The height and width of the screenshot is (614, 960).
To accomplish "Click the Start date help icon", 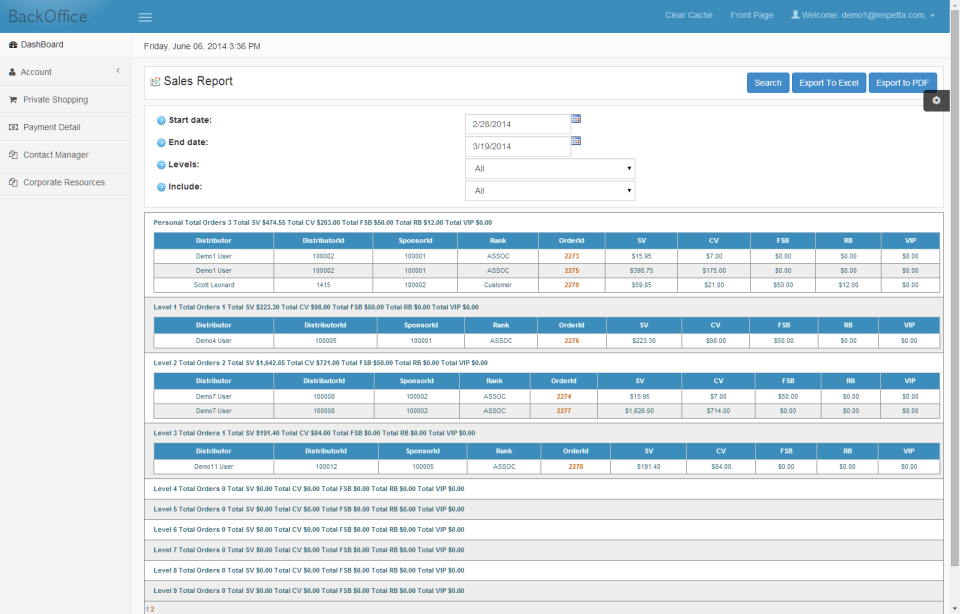I will pos(161,121).
